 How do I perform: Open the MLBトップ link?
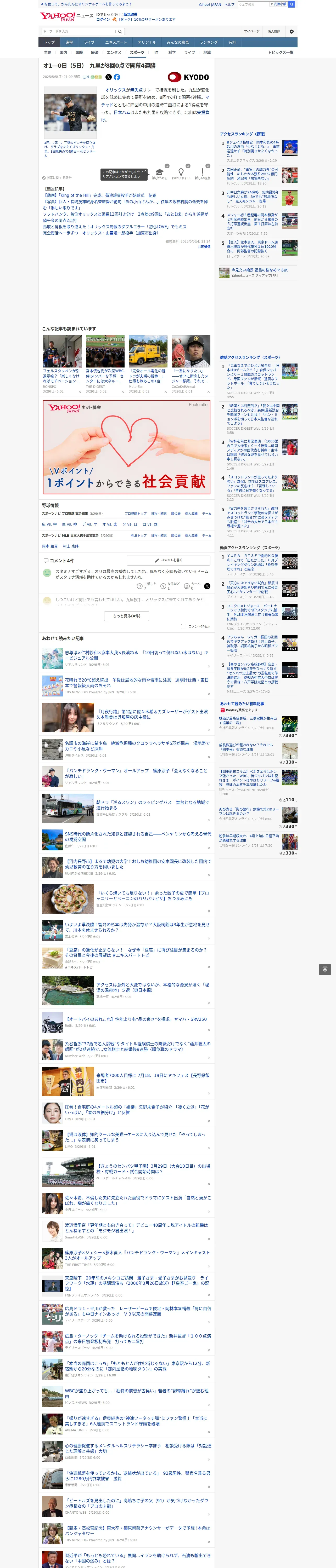coord(138,536)
